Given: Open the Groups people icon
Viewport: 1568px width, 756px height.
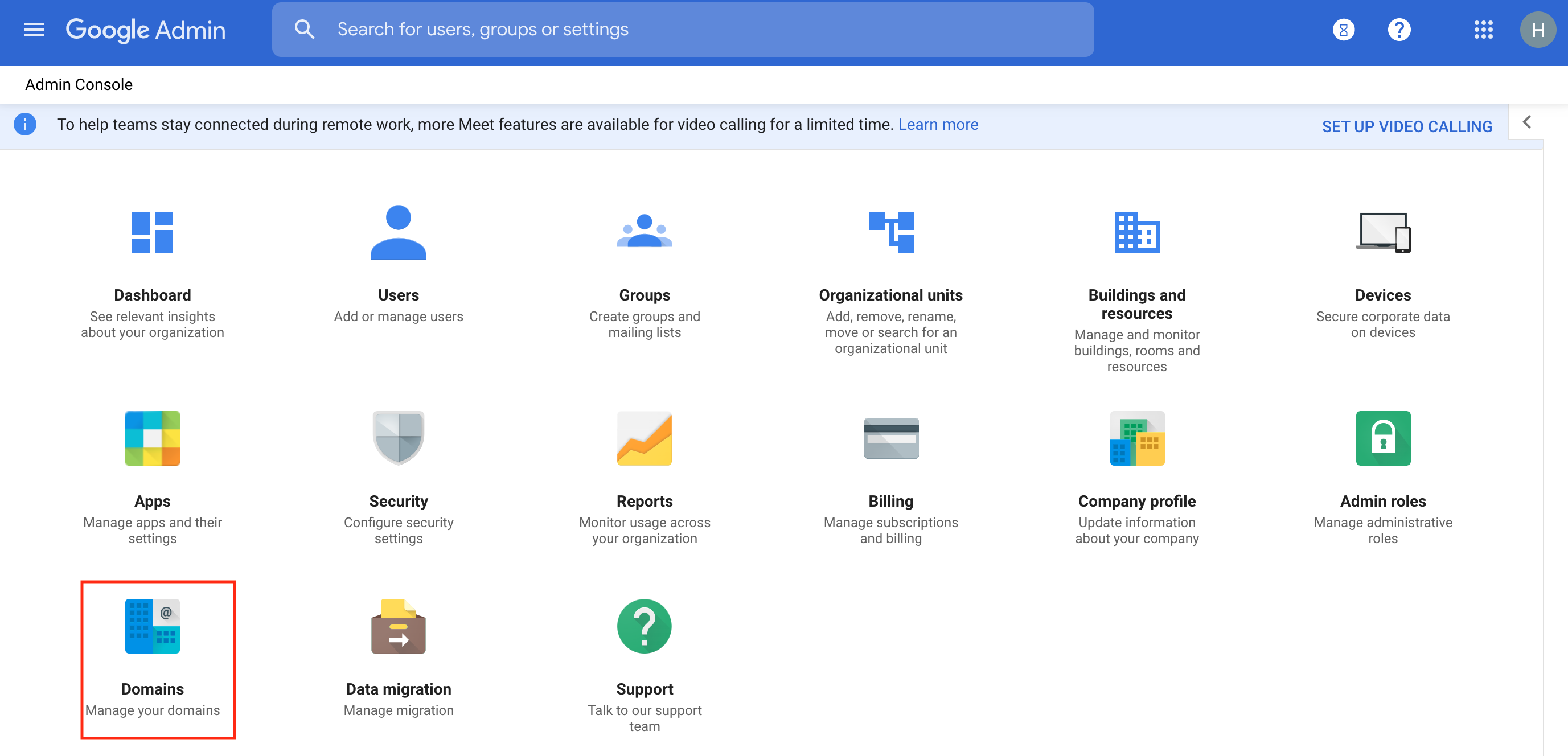Looking at the screenshot, I should pyautogui.click(x=644, y=231).
